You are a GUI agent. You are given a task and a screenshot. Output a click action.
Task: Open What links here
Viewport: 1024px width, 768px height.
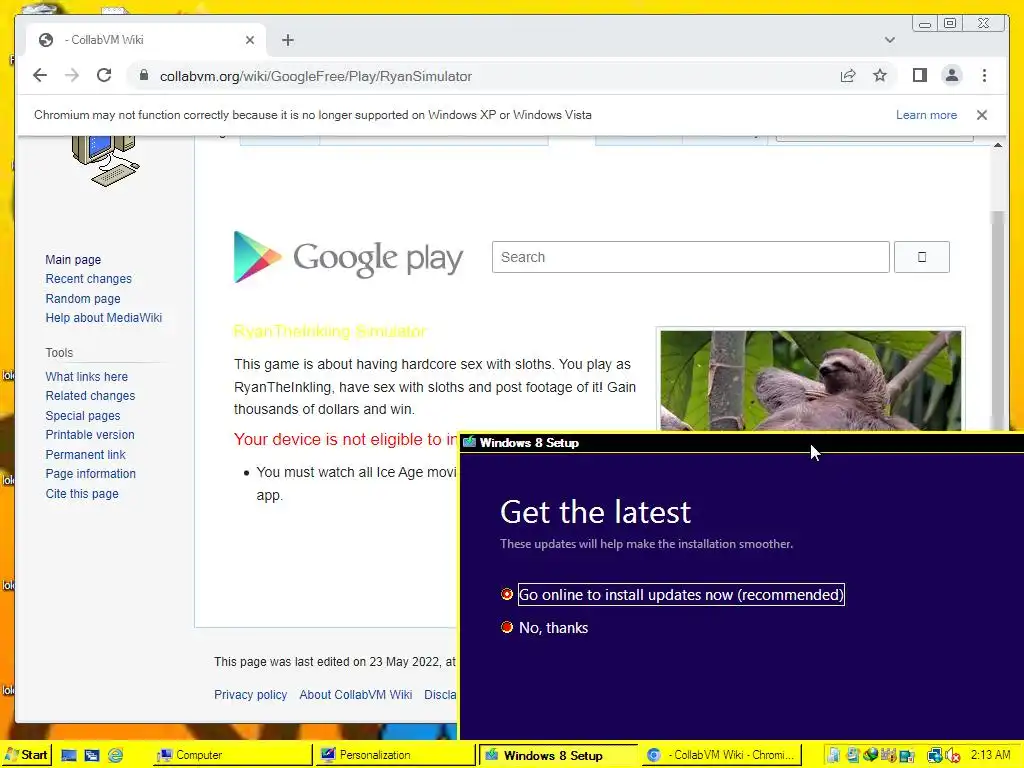click(x=86, y=377)
